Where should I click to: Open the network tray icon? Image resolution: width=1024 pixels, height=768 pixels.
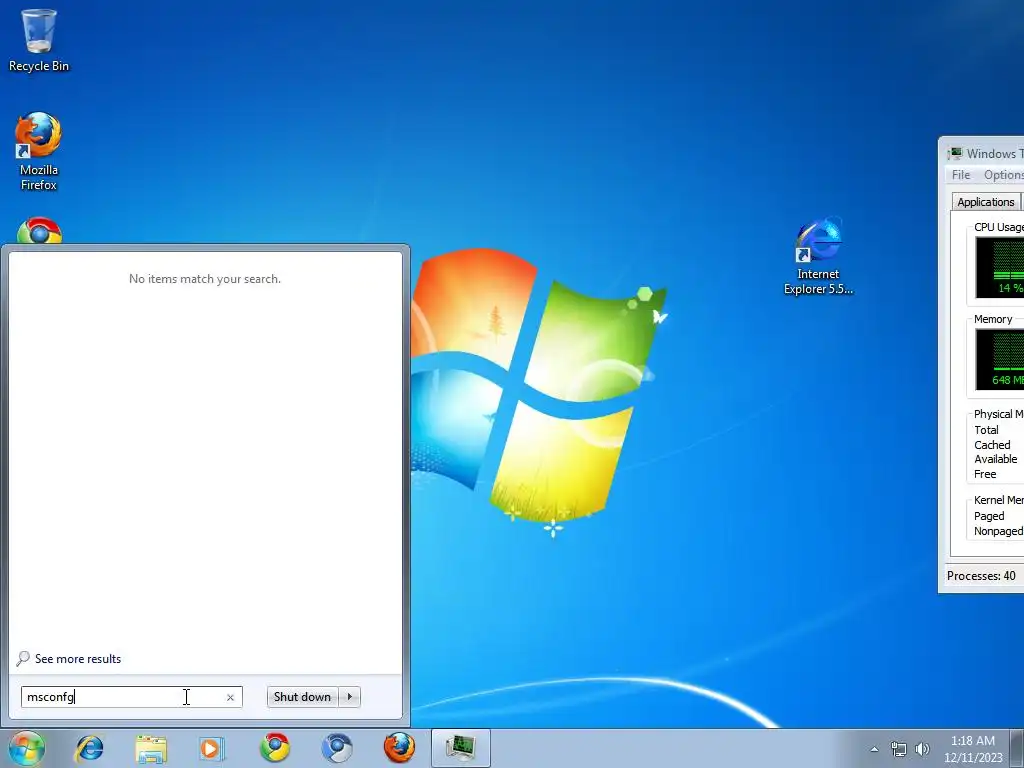[899, 749]
